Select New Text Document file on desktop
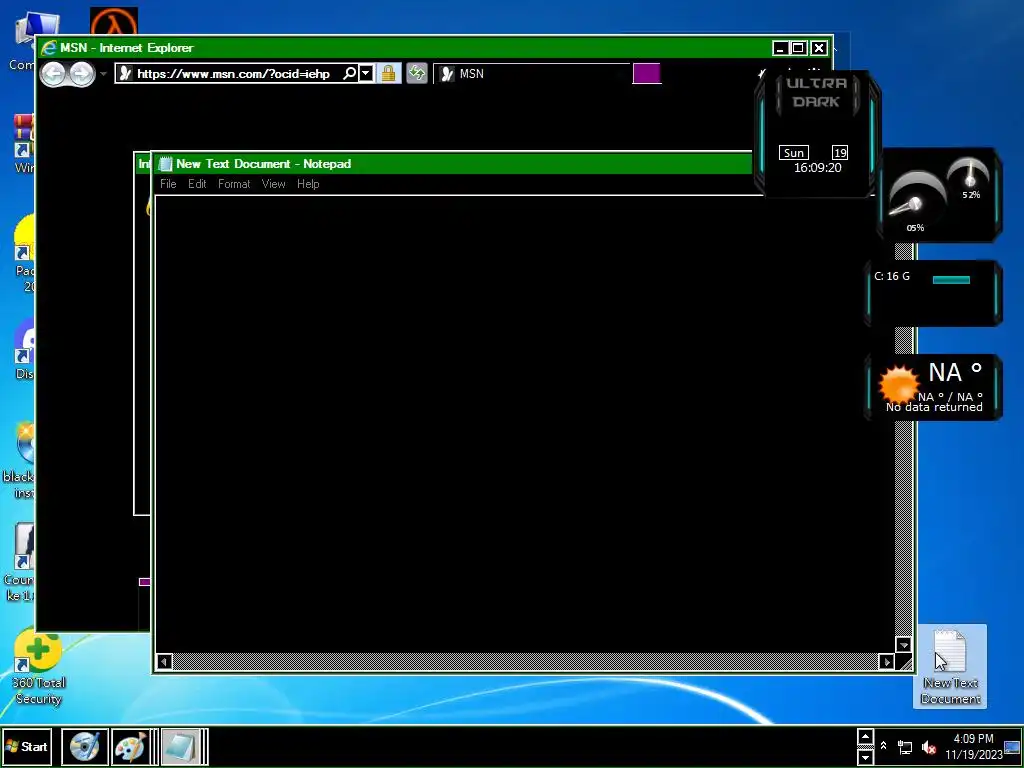 (950, 666)
